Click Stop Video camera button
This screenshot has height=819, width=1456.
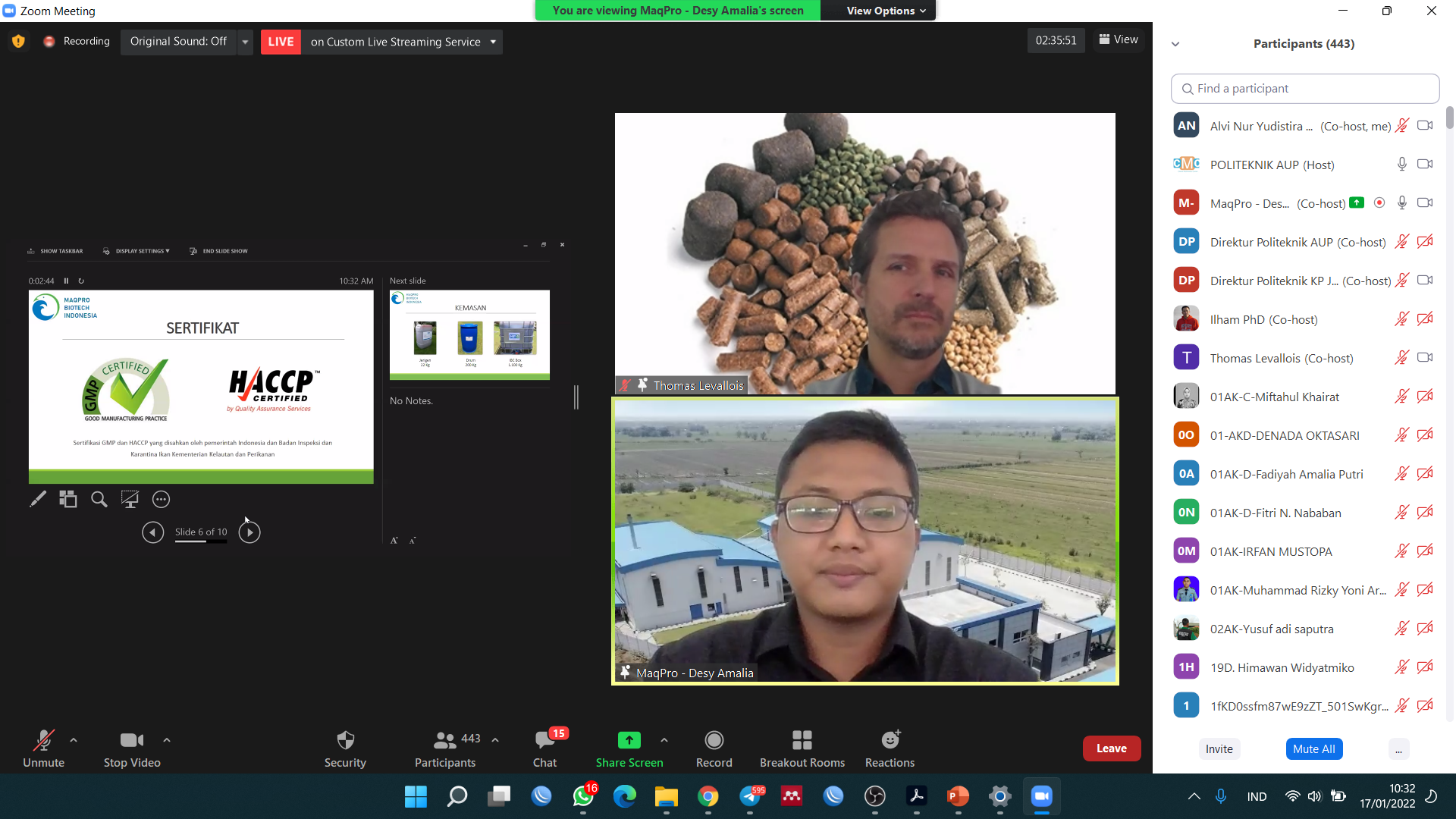(x=132, y=748)
